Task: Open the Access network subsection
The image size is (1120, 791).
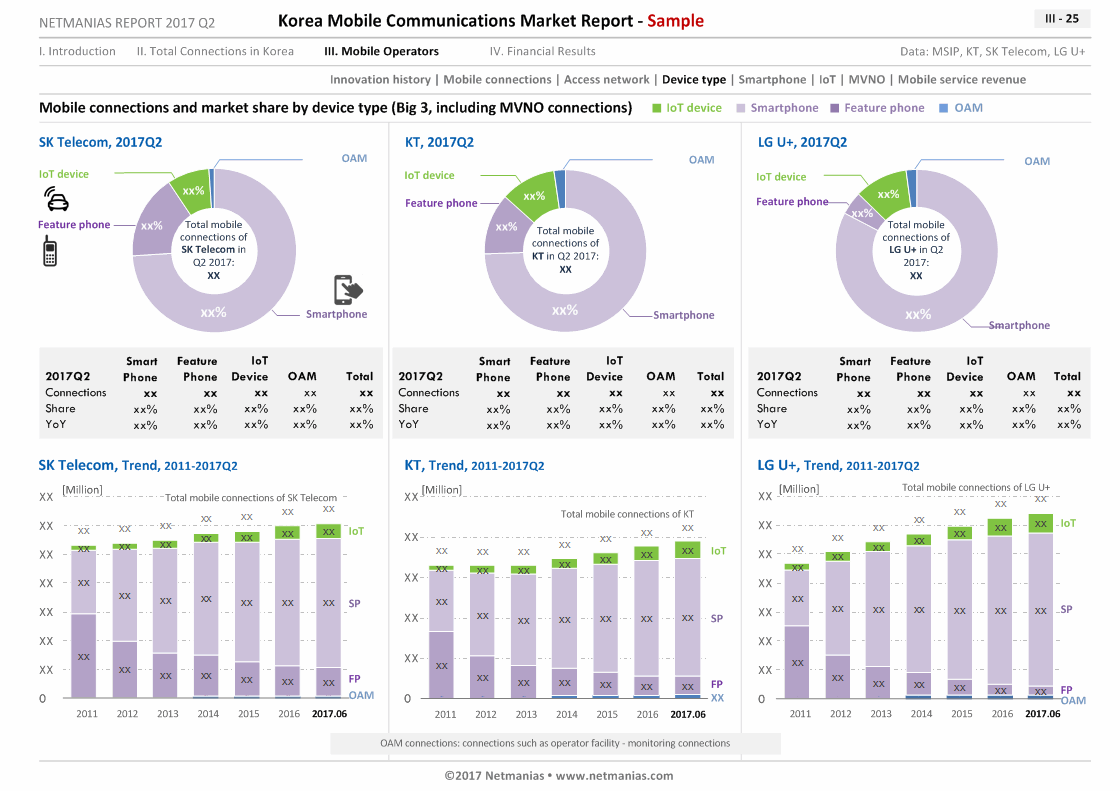Action: 606,79
